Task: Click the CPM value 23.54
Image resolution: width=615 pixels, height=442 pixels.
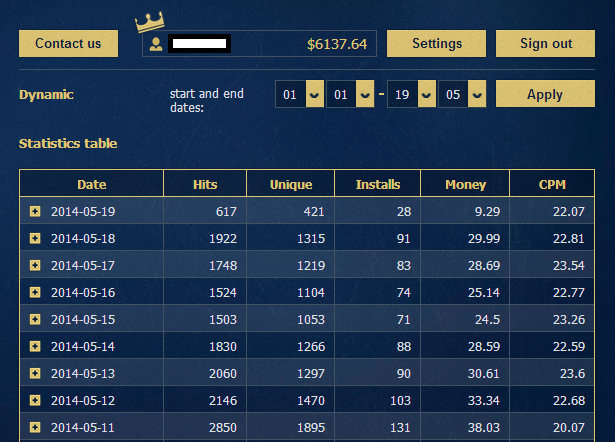Action: (x=569, y=266)
